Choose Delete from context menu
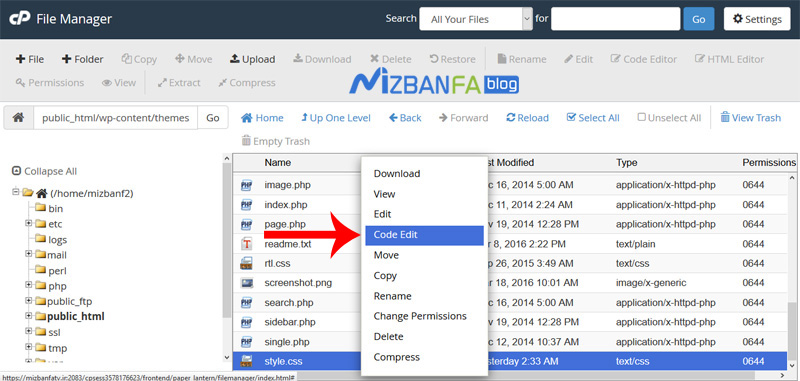The image size is (800, 381). (424, 337)
